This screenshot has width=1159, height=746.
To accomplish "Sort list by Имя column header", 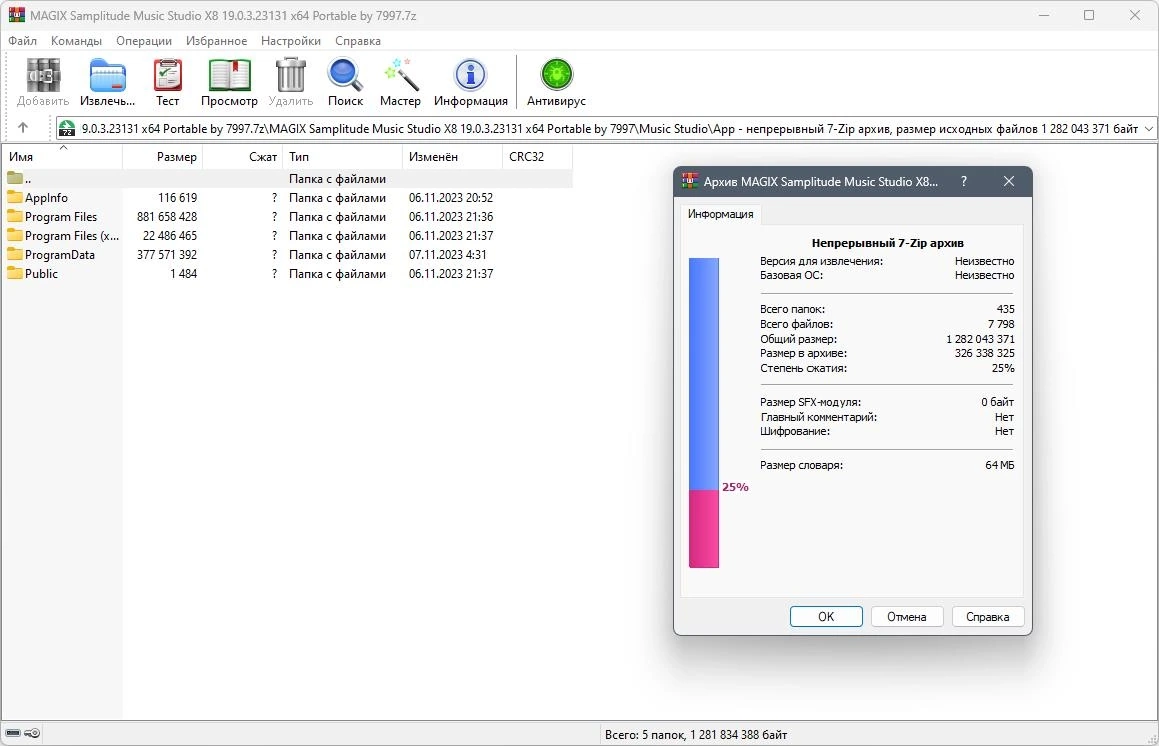I will (62, 157).
